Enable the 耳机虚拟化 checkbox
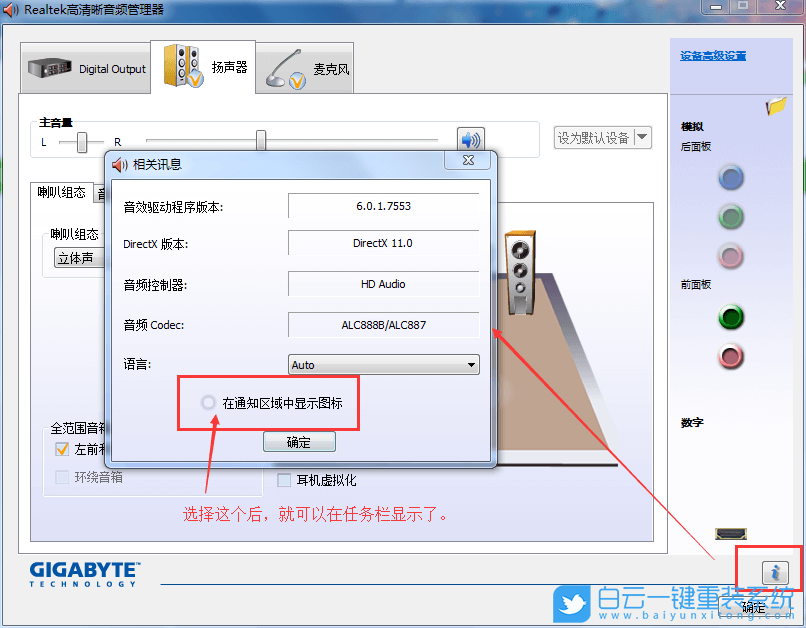This screenshot has width=806, height=628. (x=283, y=481)
